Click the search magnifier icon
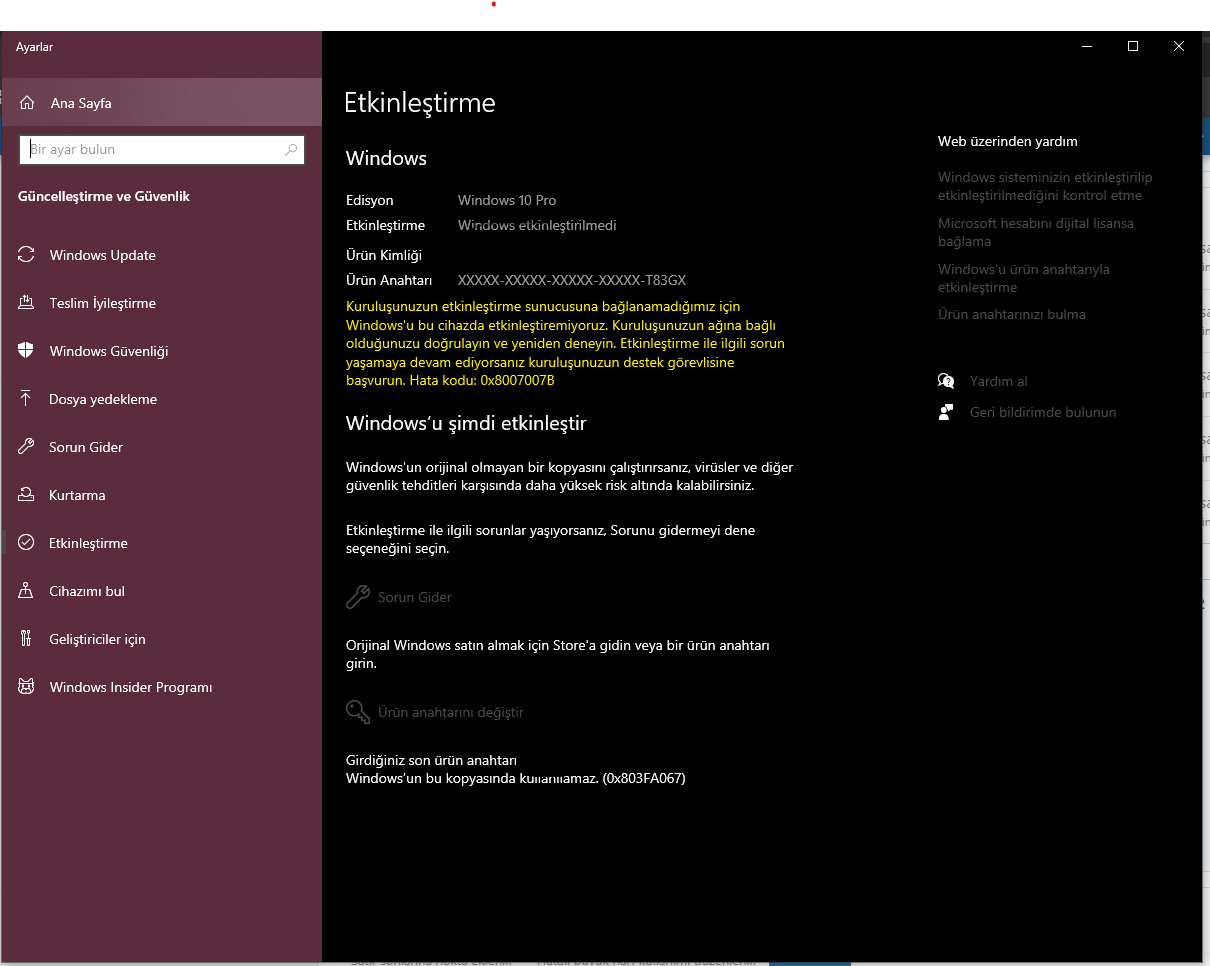Image resolution: width=1210 pixels, height=966 pixels. 291,150
